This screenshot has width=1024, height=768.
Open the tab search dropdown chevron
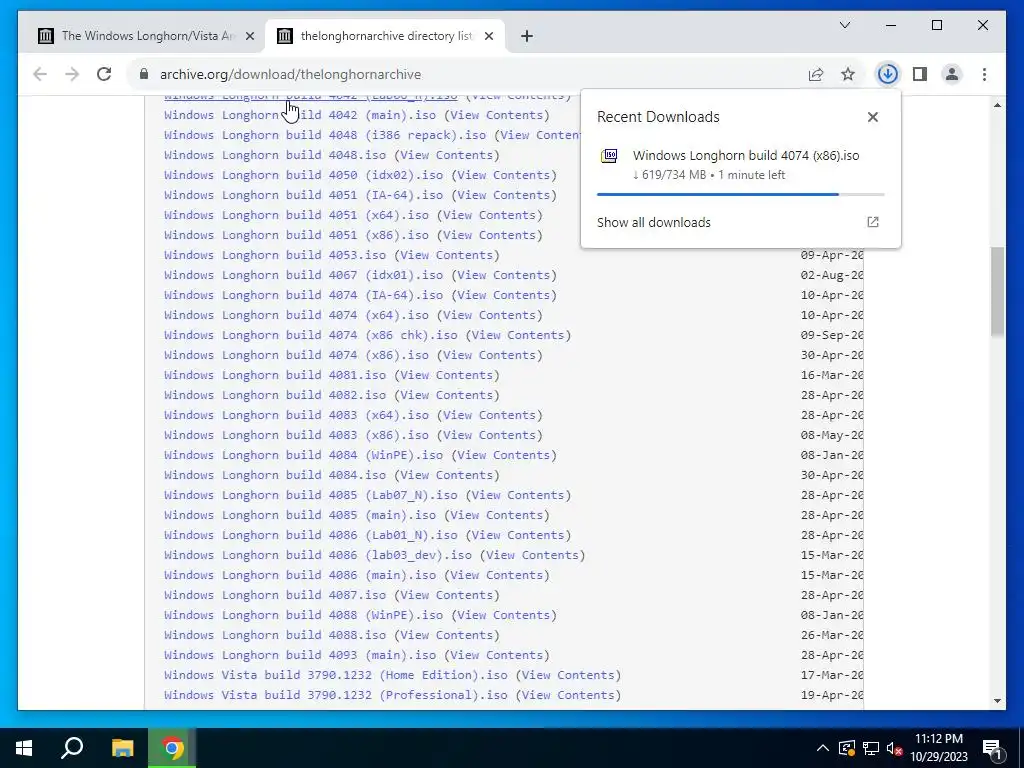[x=844, y=25]
